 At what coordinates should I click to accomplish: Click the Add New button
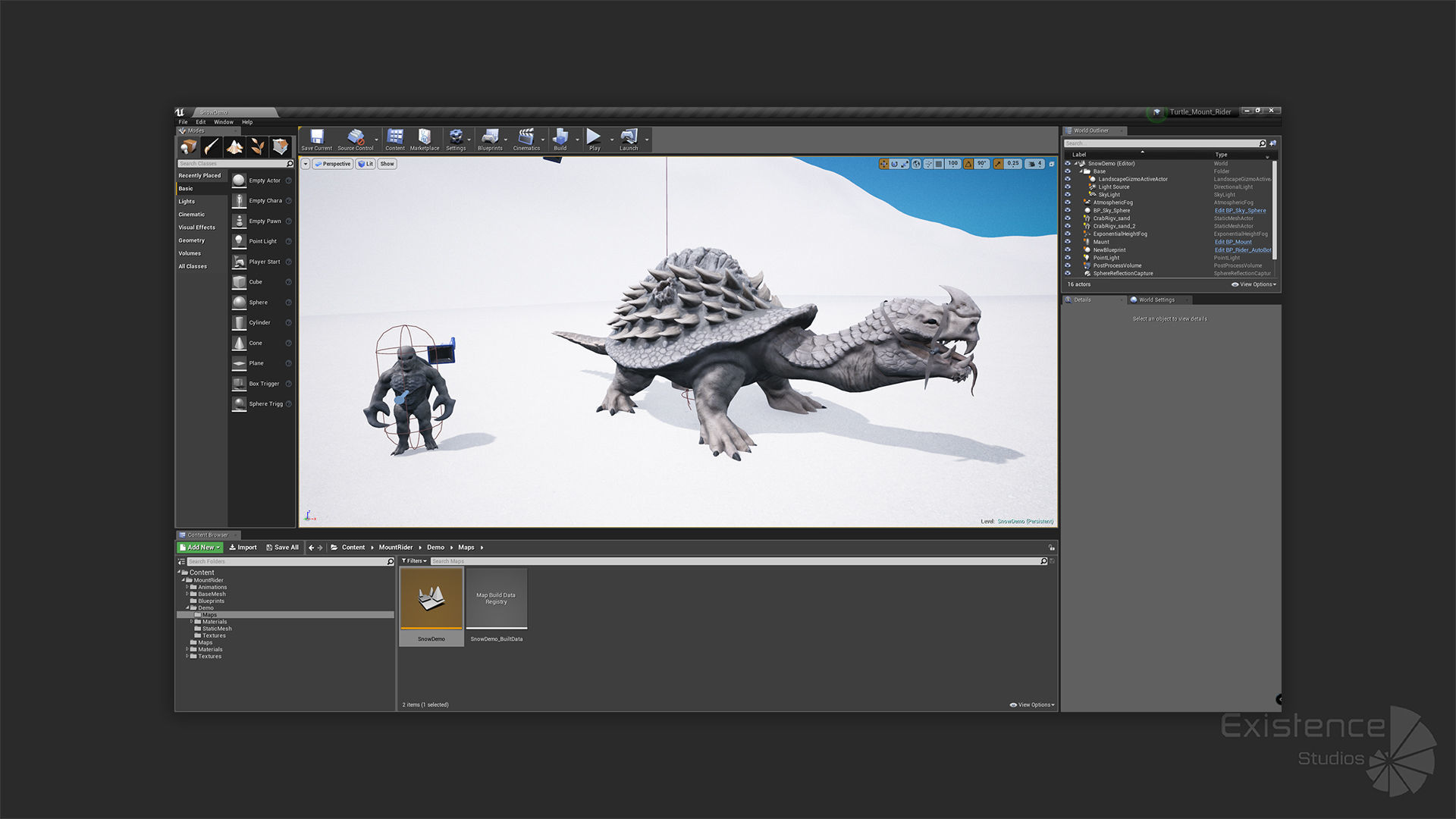point(199,548)
